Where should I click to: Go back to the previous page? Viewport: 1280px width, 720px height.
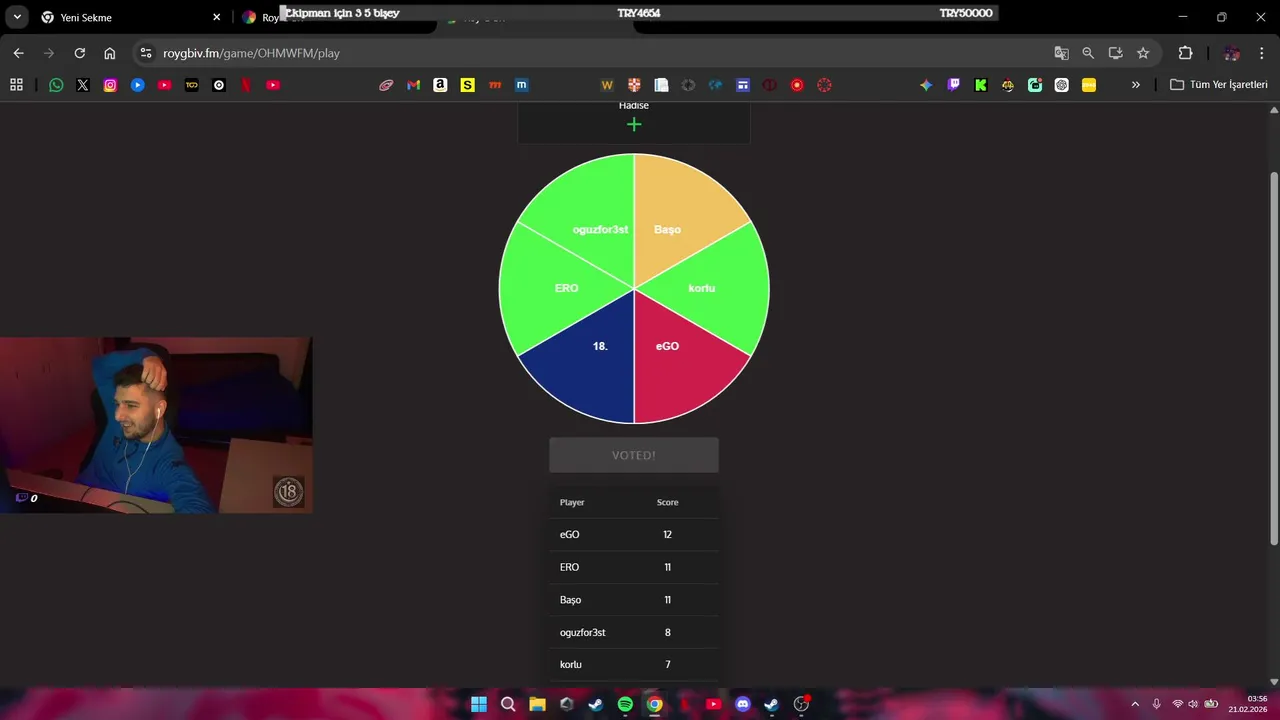[x=18, y=53]
